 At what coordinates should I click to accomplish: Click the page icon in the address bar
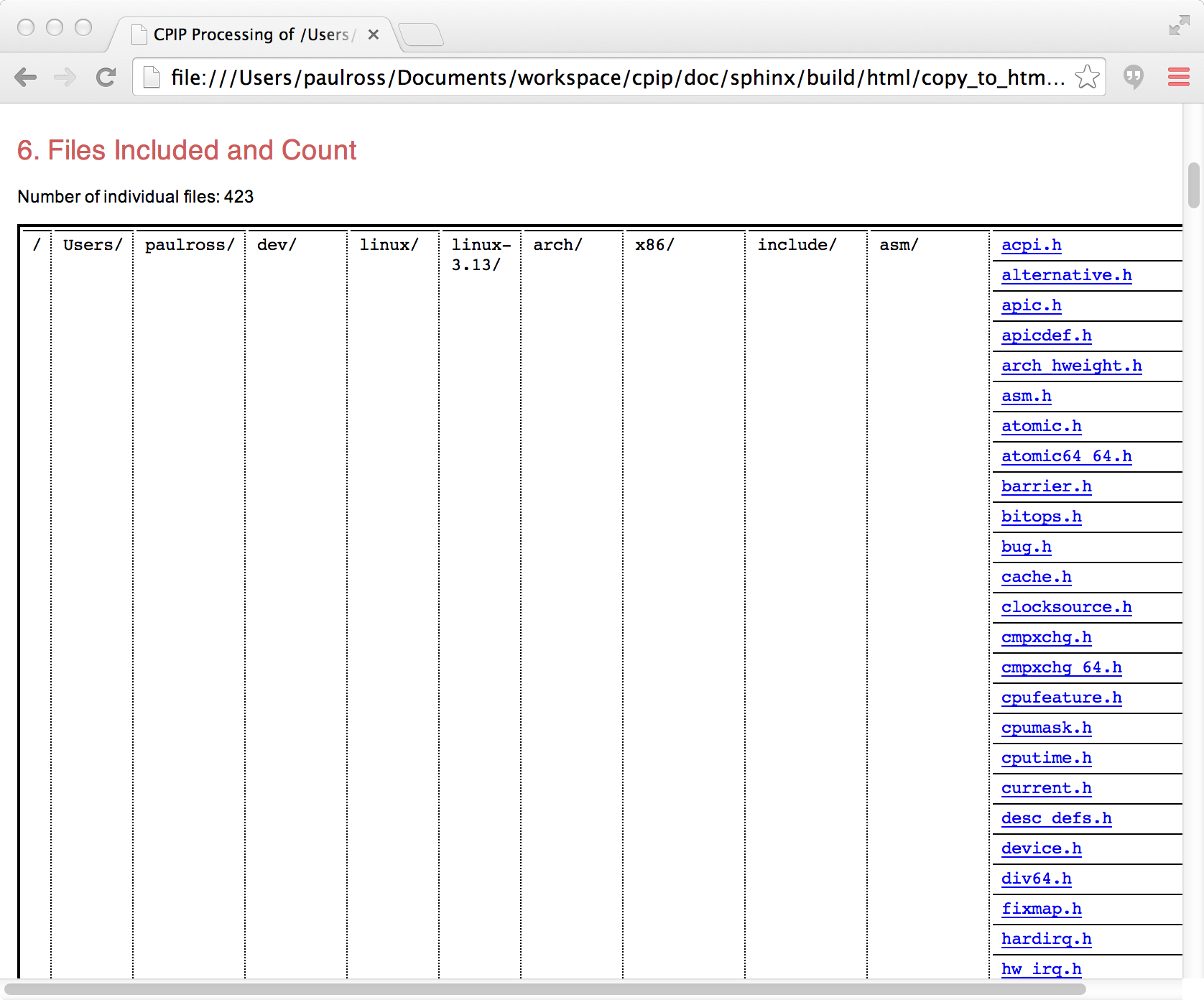tap(152, 77)
